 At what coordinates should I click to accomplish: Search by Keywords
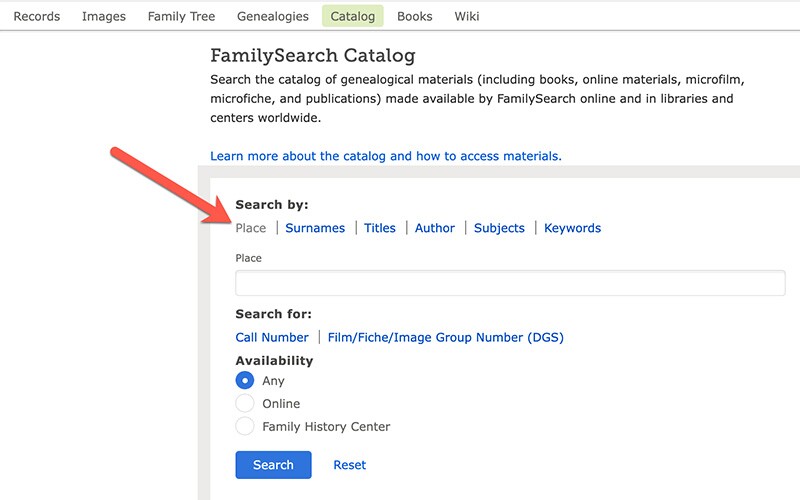pyautogui.click(x=572, y=228)
